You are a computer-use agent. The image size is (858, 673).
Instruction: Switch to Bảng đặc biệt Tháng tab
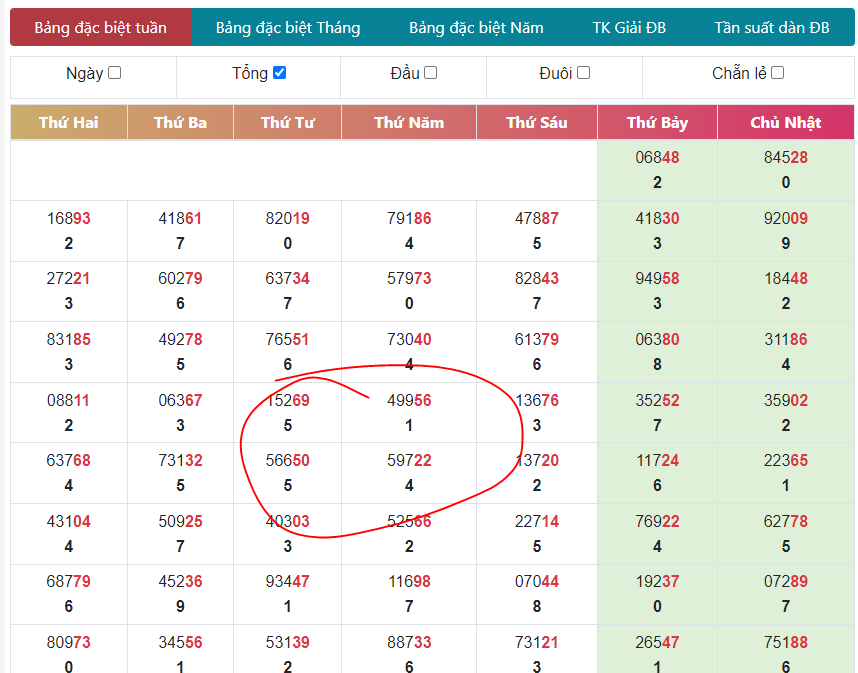click(x=288, y=28)
